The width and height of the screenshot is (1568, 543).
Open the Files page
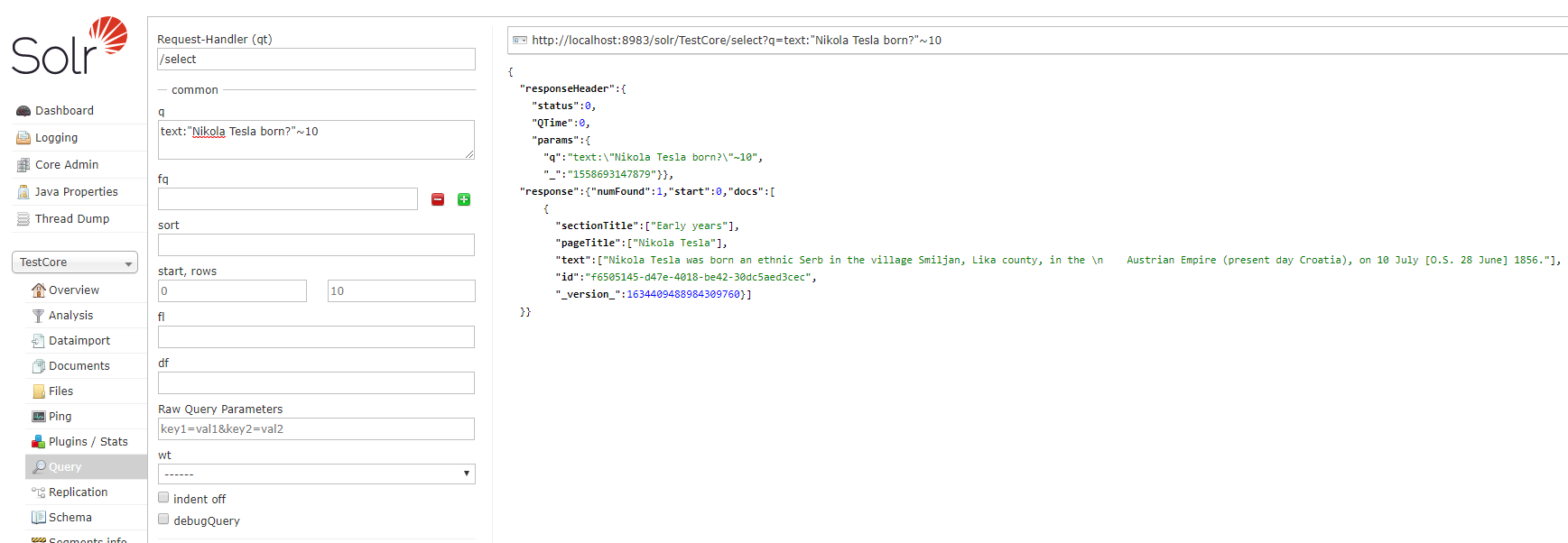(x=60, y=391)
